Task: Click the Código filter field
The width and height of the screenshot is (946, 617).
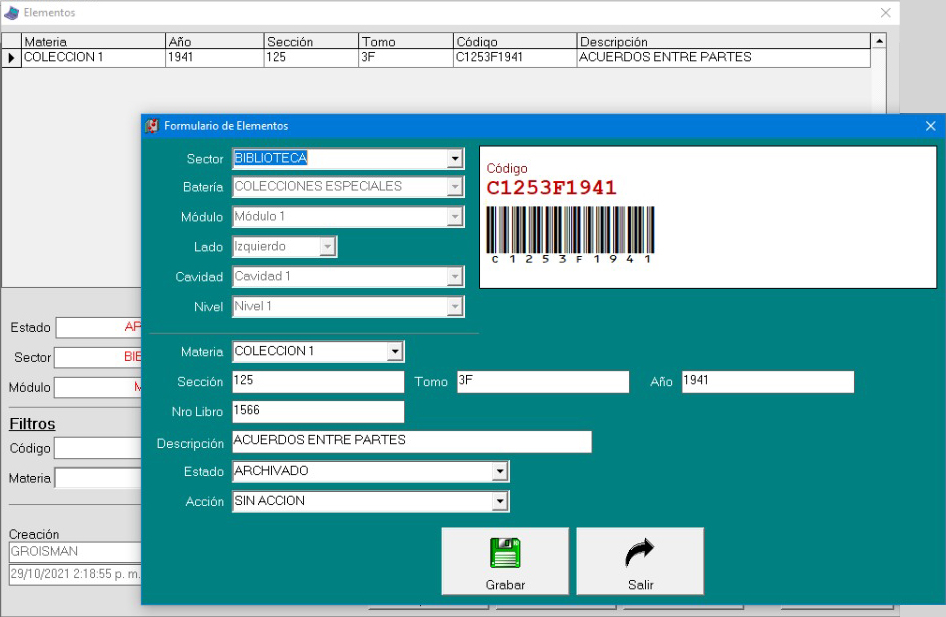Action: click(98, 448)
